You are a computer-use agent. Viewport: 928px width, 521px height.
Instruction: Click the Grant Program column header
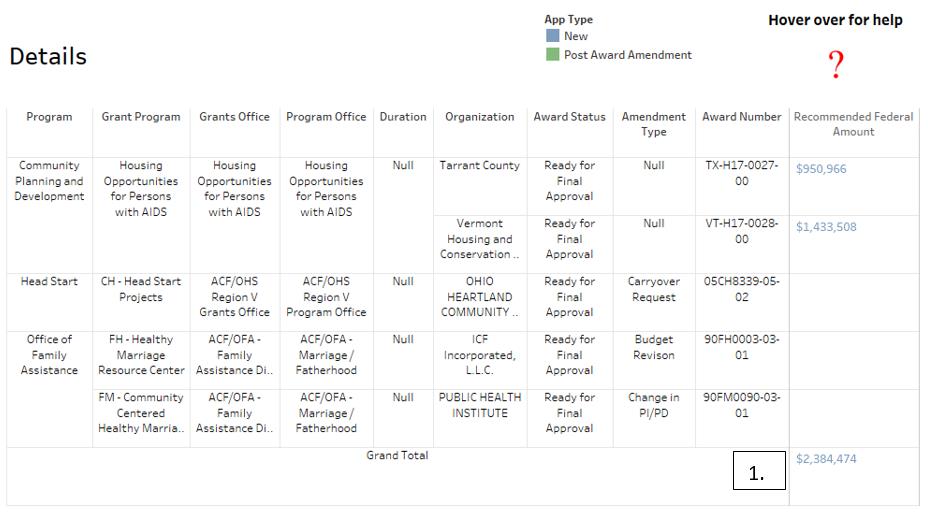click(141, 117)
